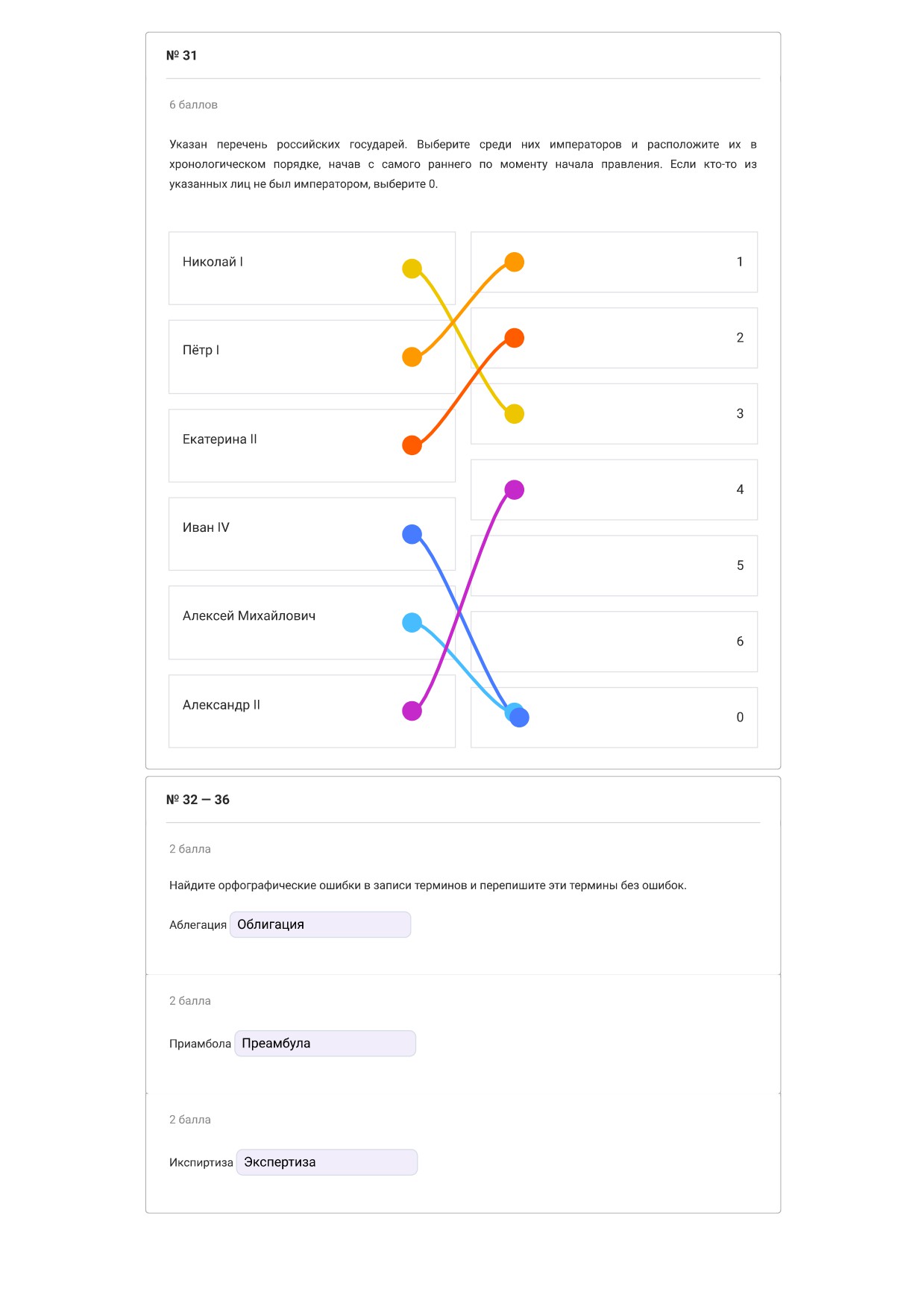Click the orange dot in answer box 1
Screen dimensions: 924x1307
[514, 262]
